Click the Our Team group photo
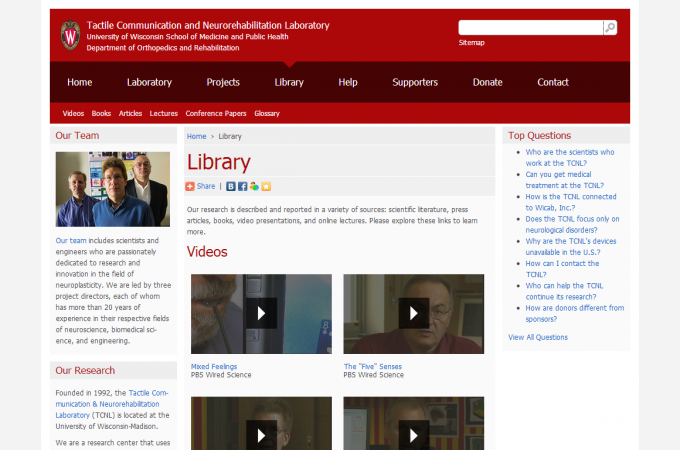680x450 pixels. pyautogui.click(x=113, y=189)
